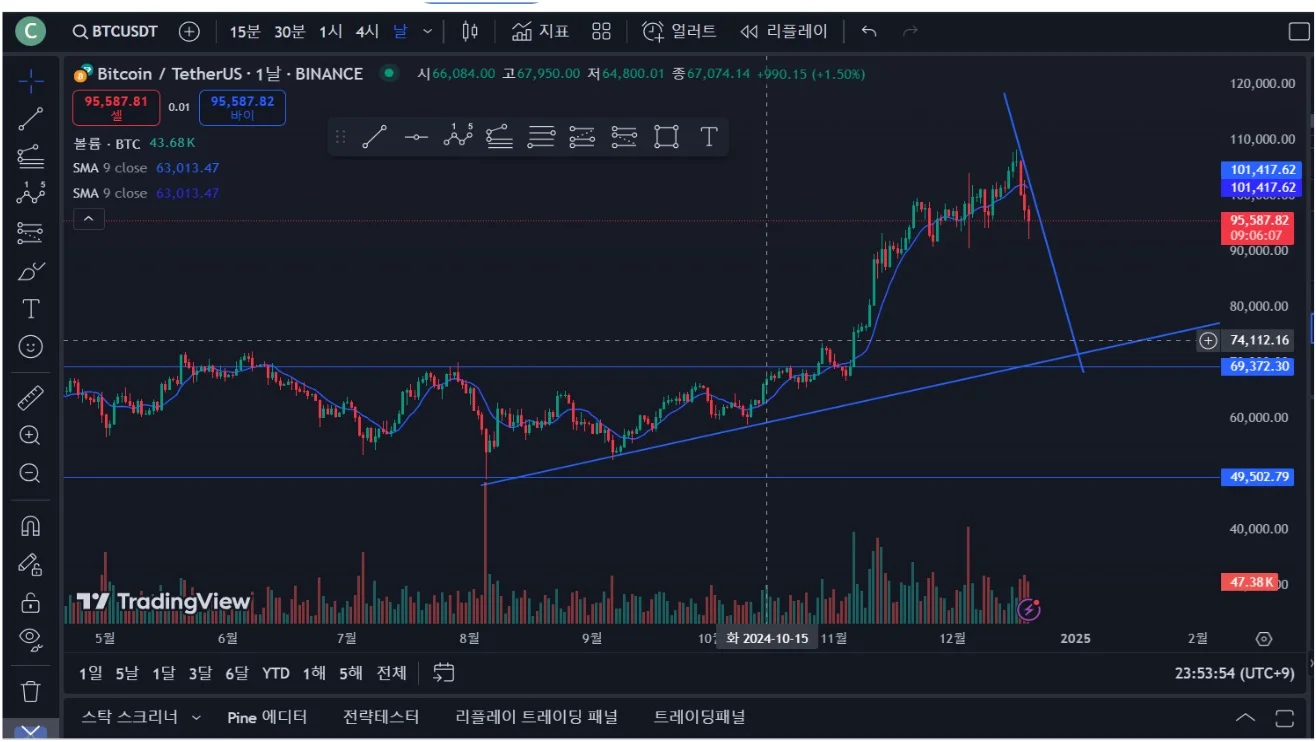
Task: Start the 리플레이 bar replay
Action: click(x=784, y=32)
